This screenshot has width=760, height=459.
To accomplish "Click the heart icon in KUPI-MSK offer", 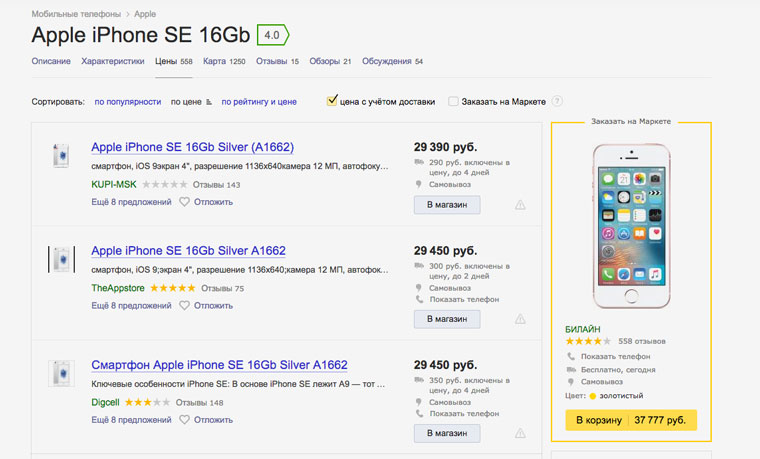I will [184, 202].
